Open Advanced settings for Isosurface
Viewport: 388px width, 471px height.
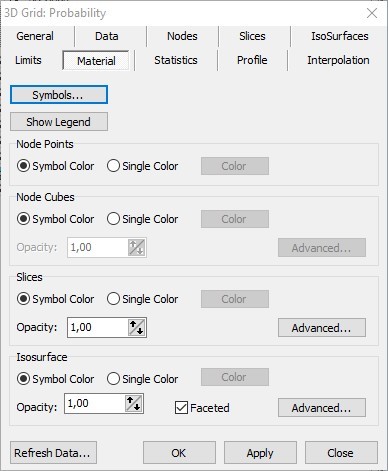(322, 408)
